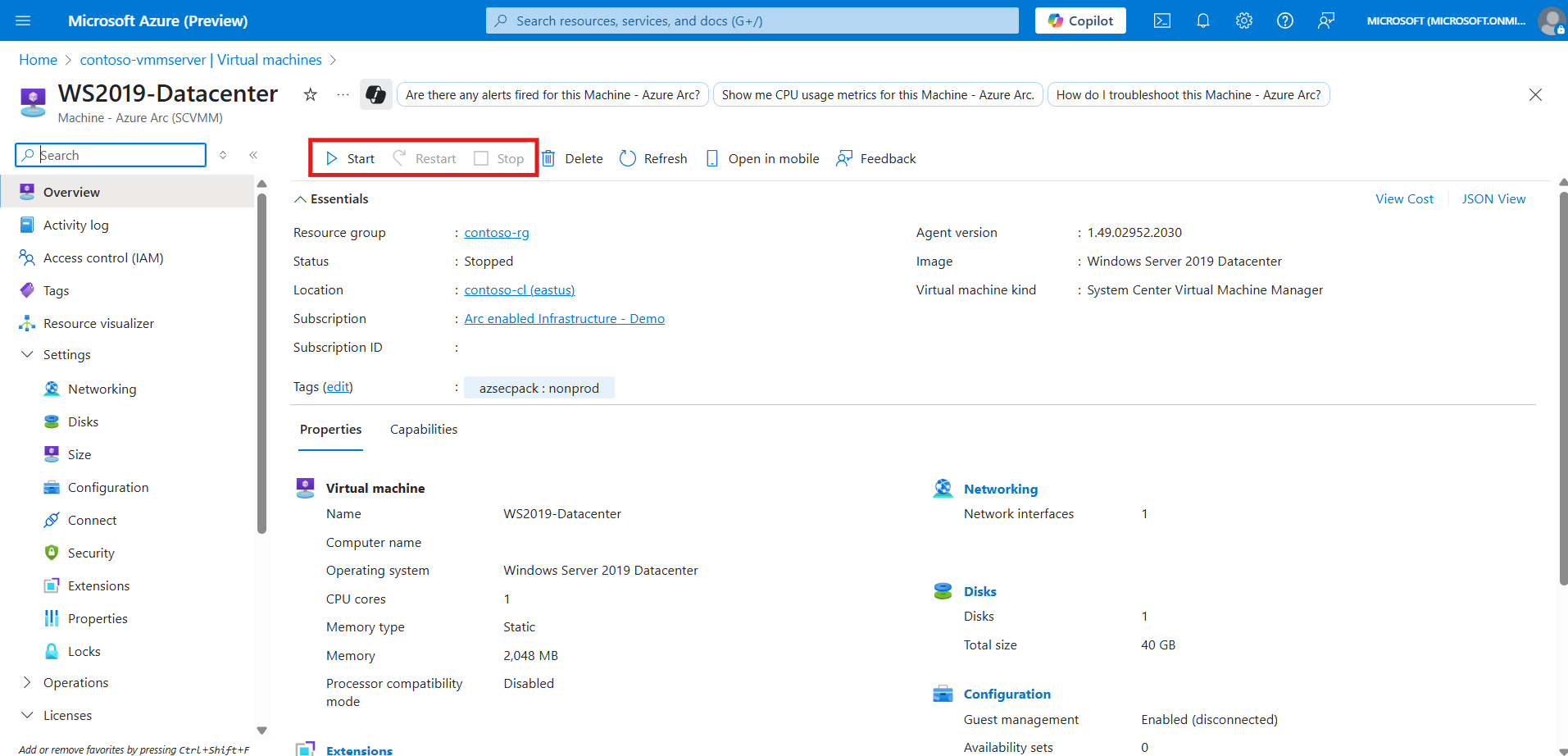Open the more options ellipsis beside the title
The image size is (1568, 756).
[x=343, y=94]
